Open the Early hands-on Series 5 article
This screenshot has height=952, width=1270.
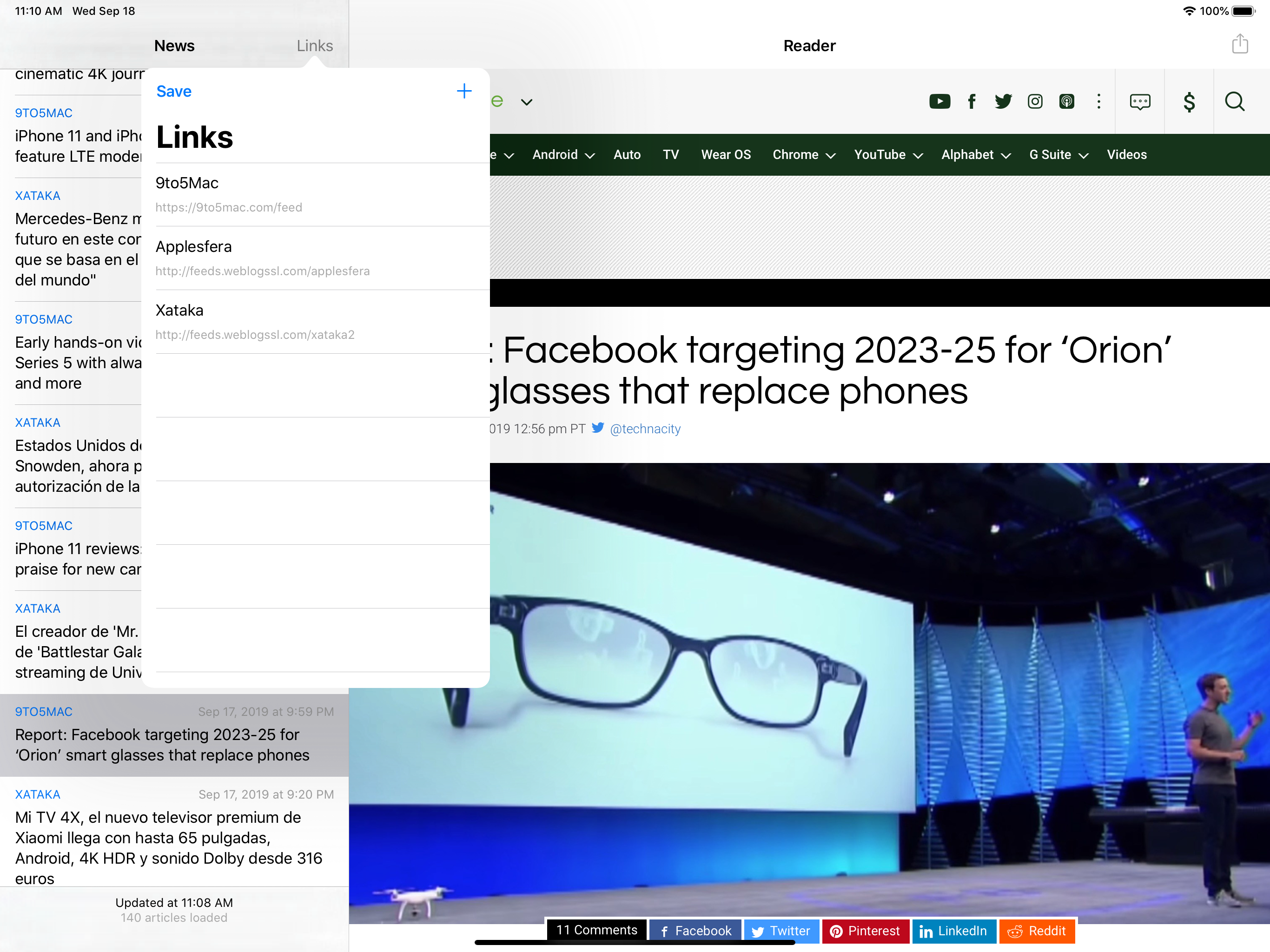tap(71, 352)
